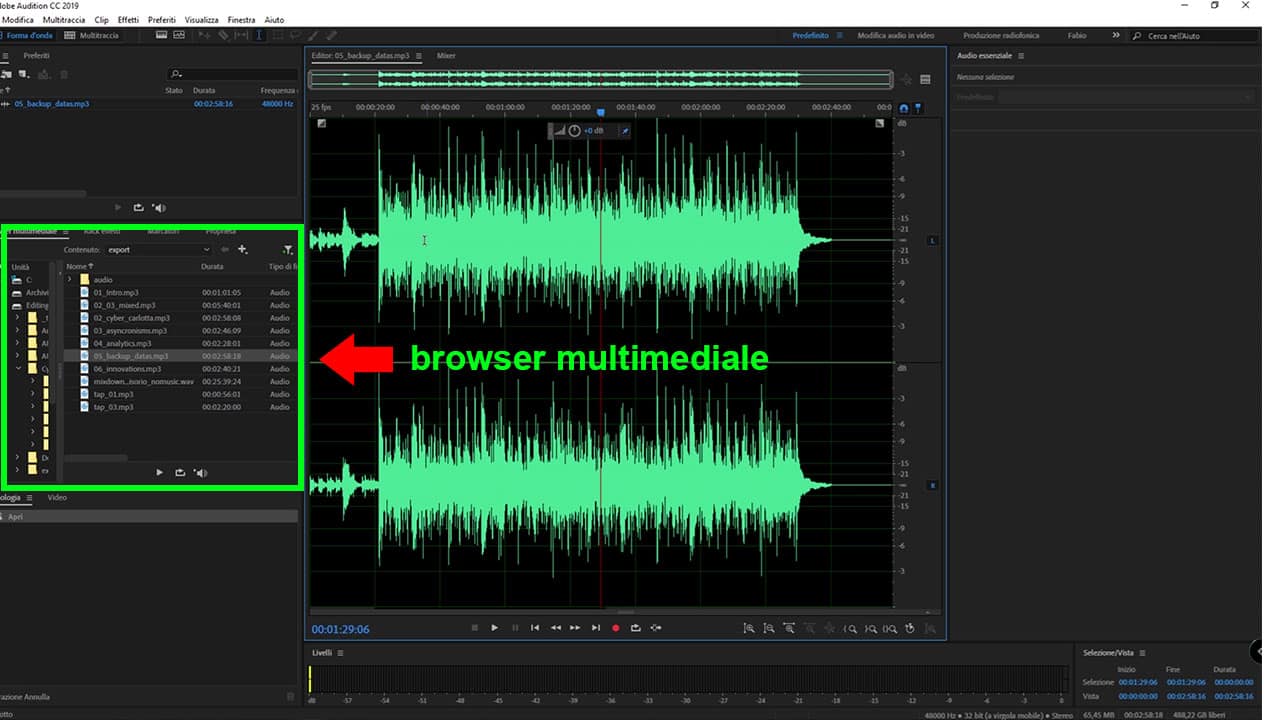Add a shortcut with the plus icon
This screenshot has height=720, width=1280.
[242, 250]
